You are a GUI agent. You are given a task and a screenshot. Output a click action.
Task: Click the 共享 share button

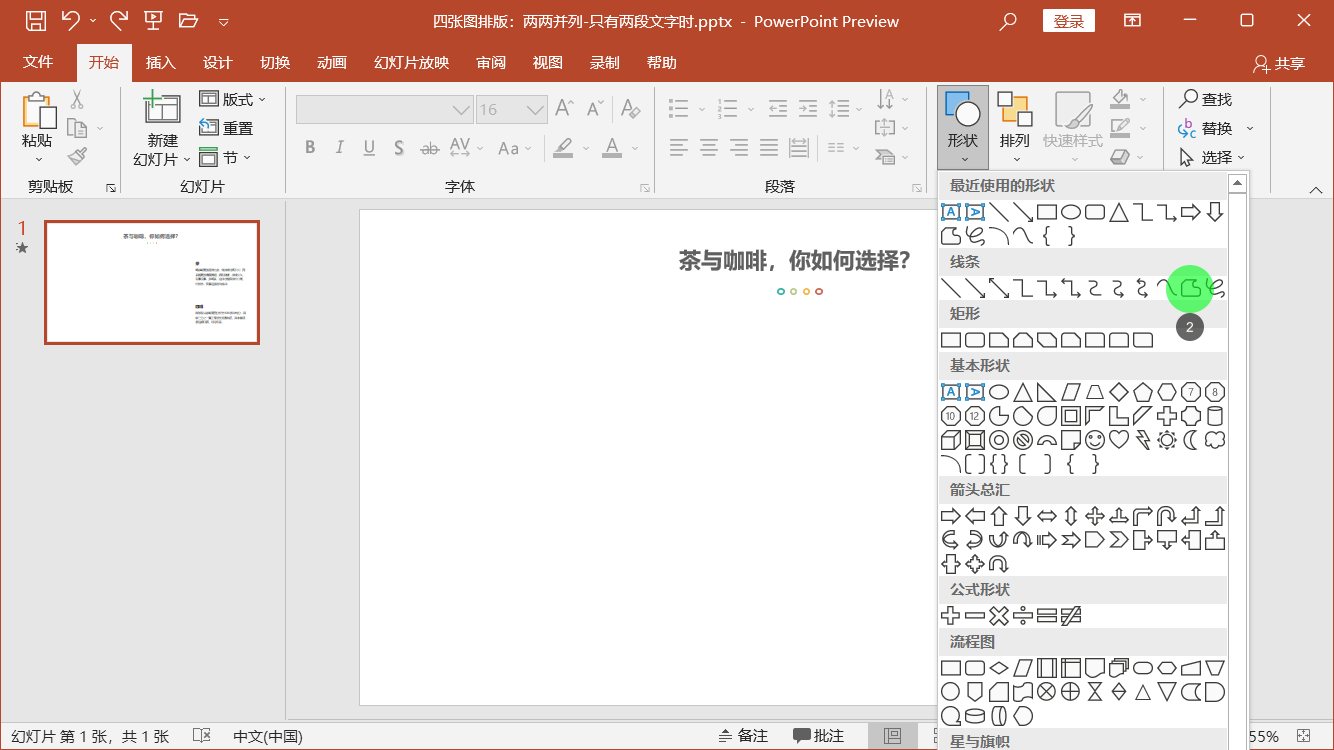coord(1279,63)
